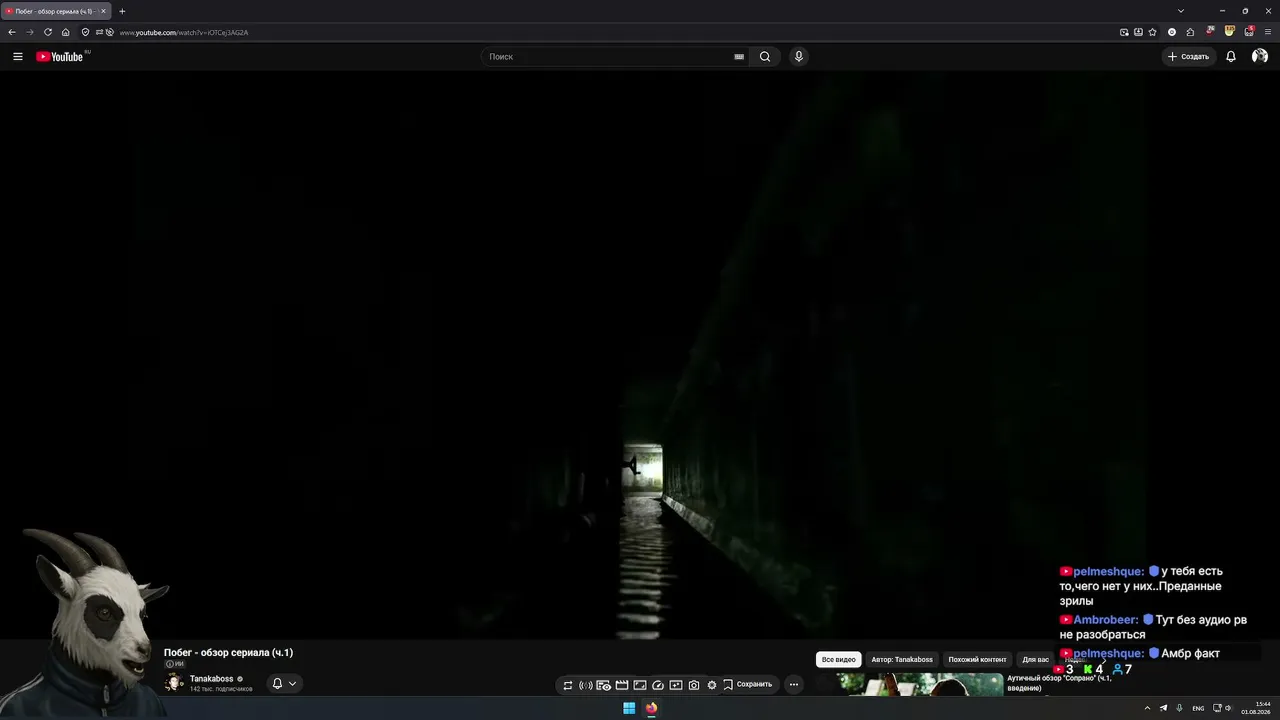Open the tracking protection shield
This screenshot has width=1280, height=720.
click(85, 32)
